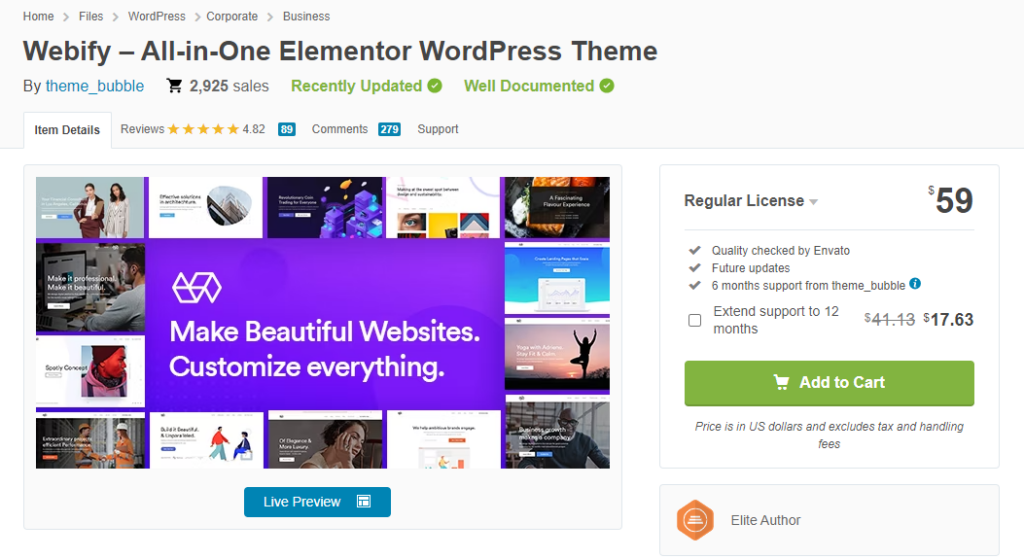Launch the Live Preview button
This screenshot has height=558, width=1024.
click(317, 502)
